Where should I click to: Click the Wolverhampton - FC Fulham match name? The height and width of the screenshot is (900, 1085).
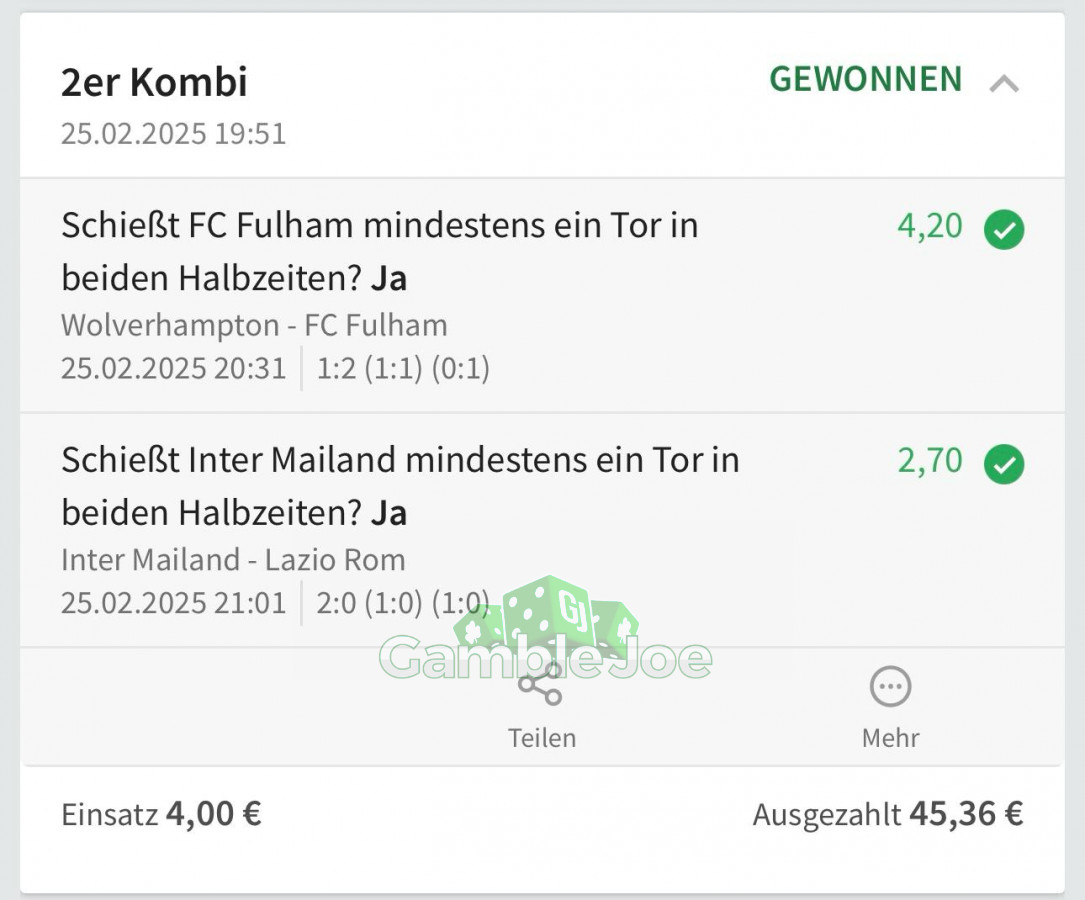coord(254,325)
